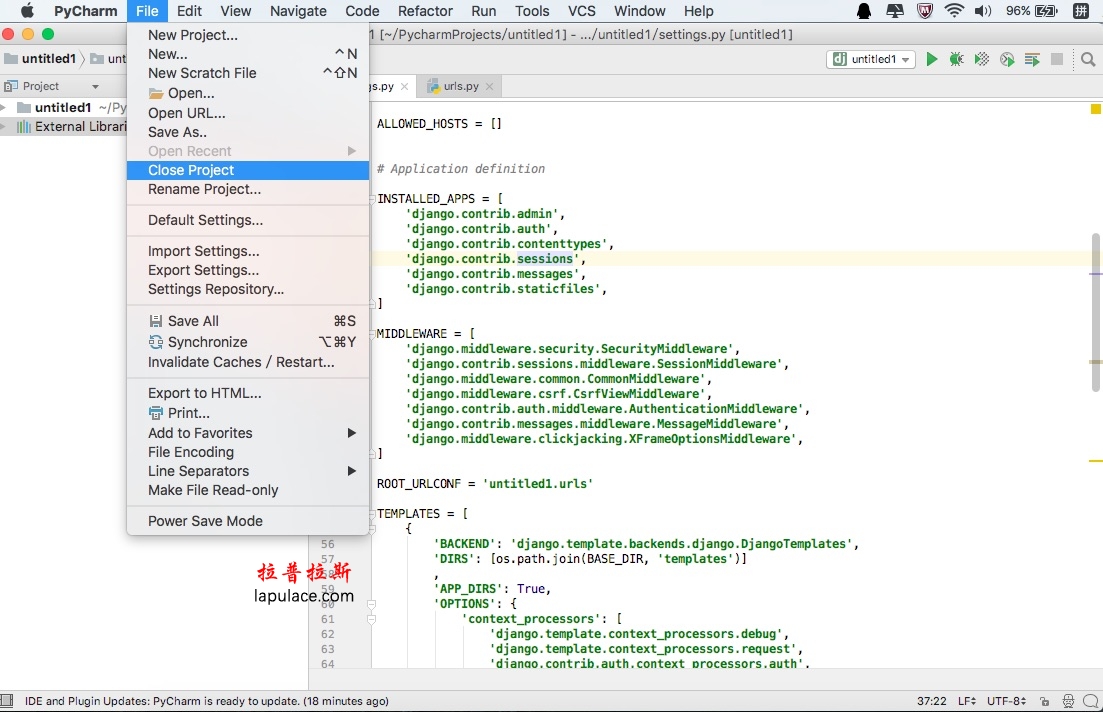Open the untitled1 run configuration dropdown
1103x712 pixels.
[871, 59]
